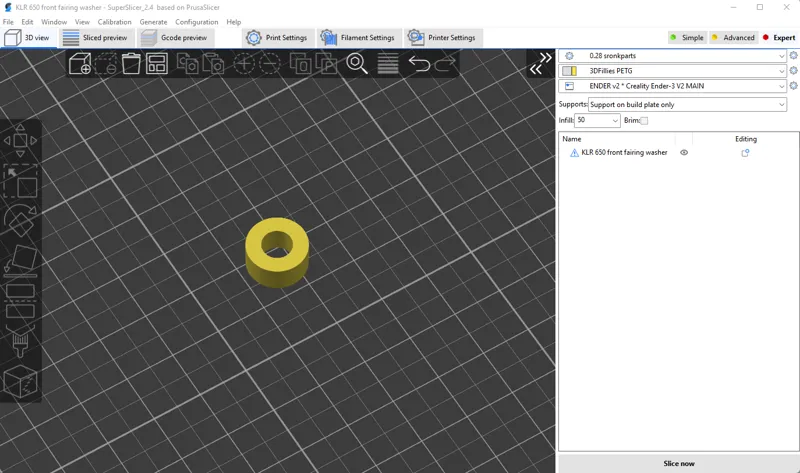Collapse sidebar with the double chevron icon
Viewport: 800px width, 473px height.
tap(540, 63)
